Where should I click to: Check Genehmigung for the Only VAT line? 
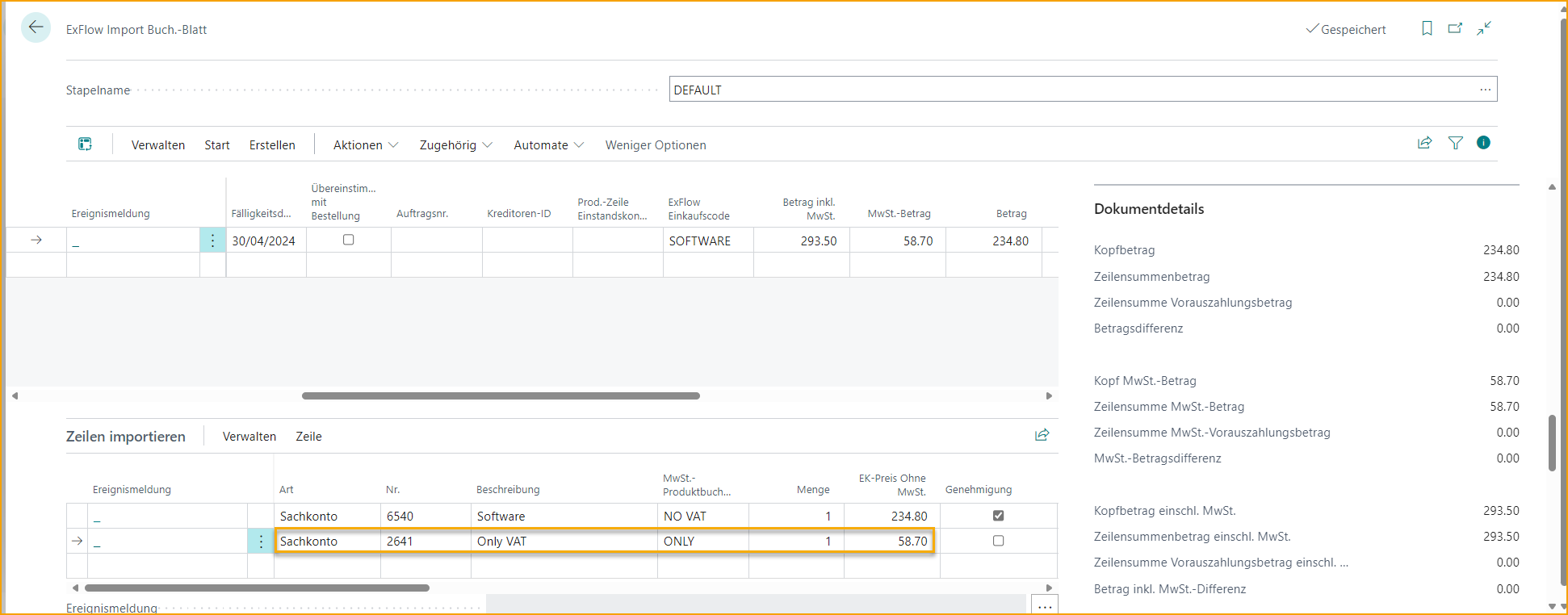[998, 541]
